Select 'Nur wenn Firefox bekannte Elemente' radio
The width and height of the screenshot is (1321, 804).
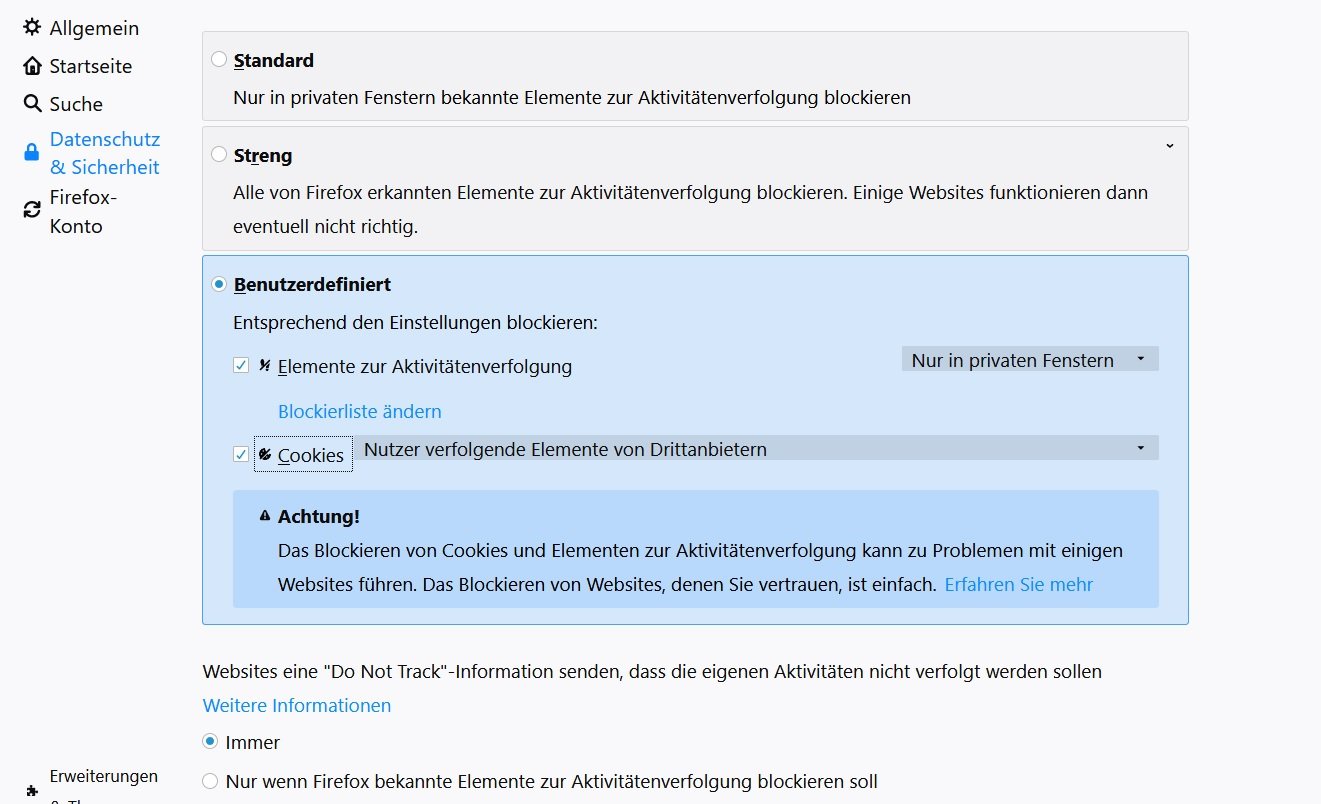(210, 781)
